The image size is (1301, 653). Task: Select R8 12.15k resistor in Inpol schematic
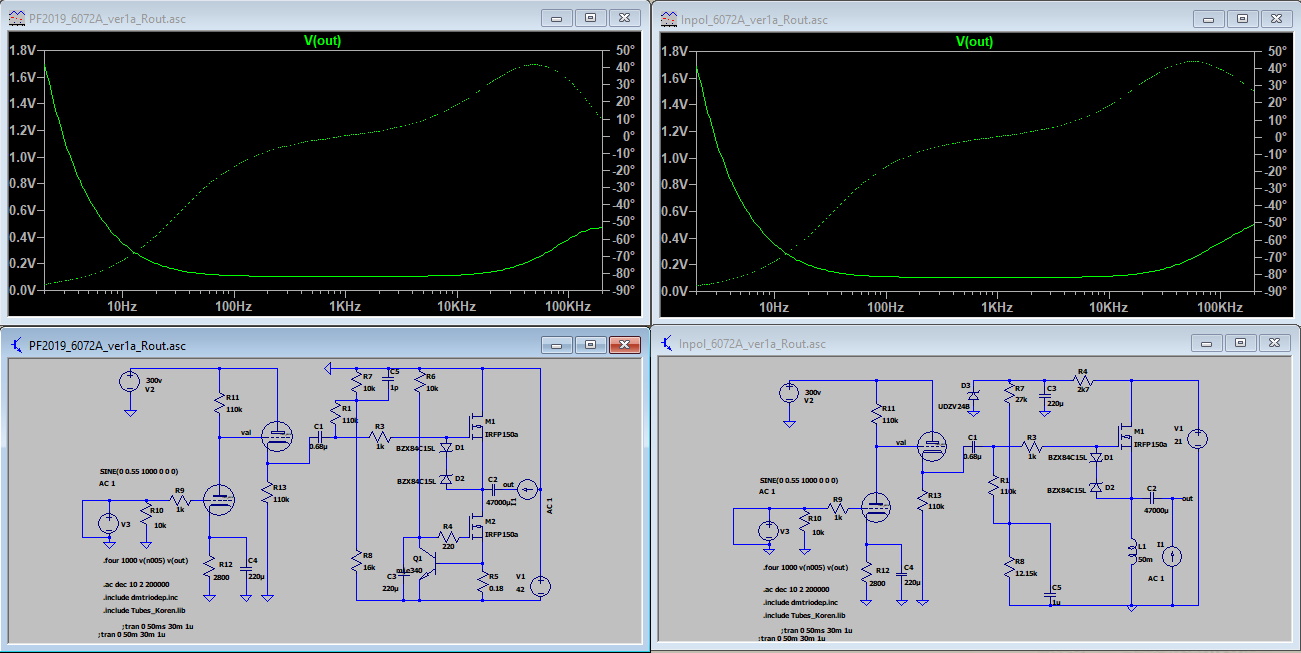(x=1008, y=568)
